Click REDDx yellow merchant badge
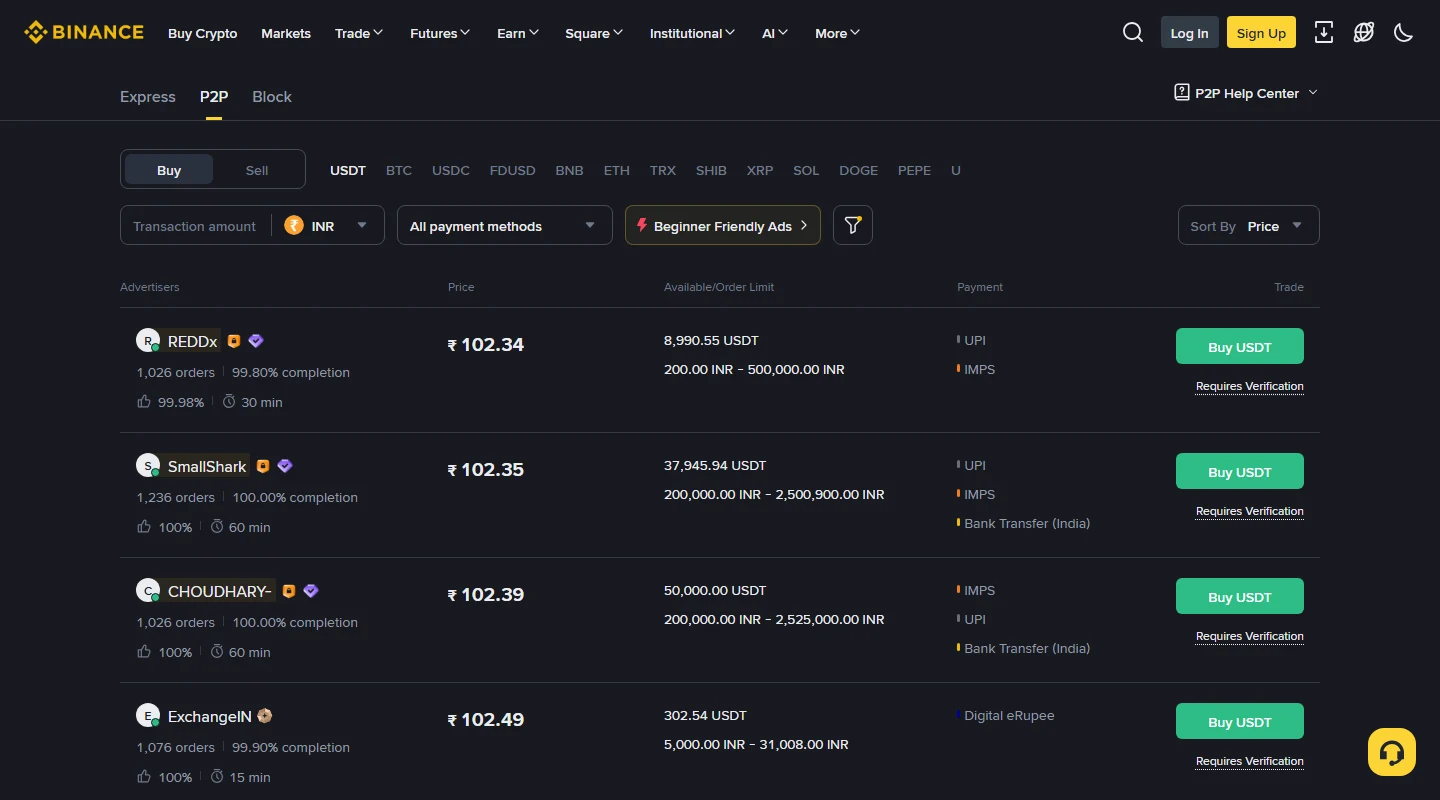This screenshot has width=1440, height=800. click(234, 341)
